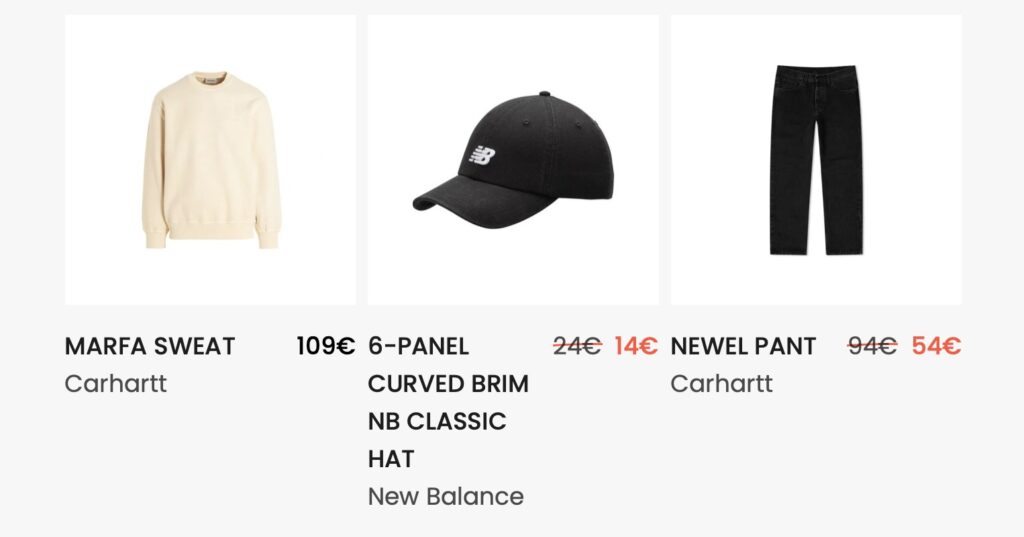Select the Carhartt brand under Marfa Sweat
The image size is (1024, 537).
point(115,383)
